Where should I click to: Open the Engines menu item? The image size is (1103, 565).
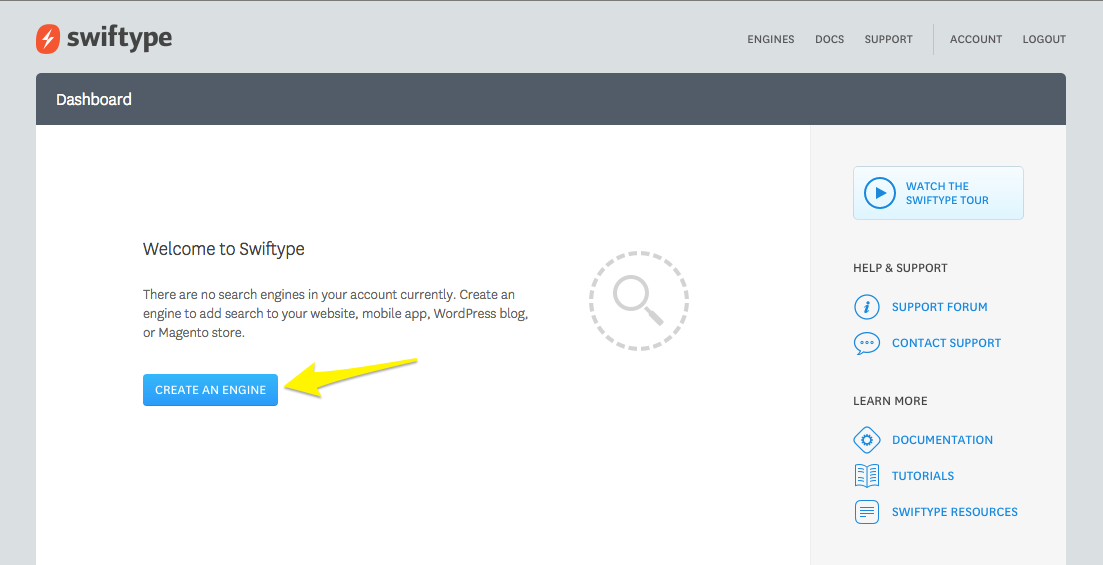(770, 40)
